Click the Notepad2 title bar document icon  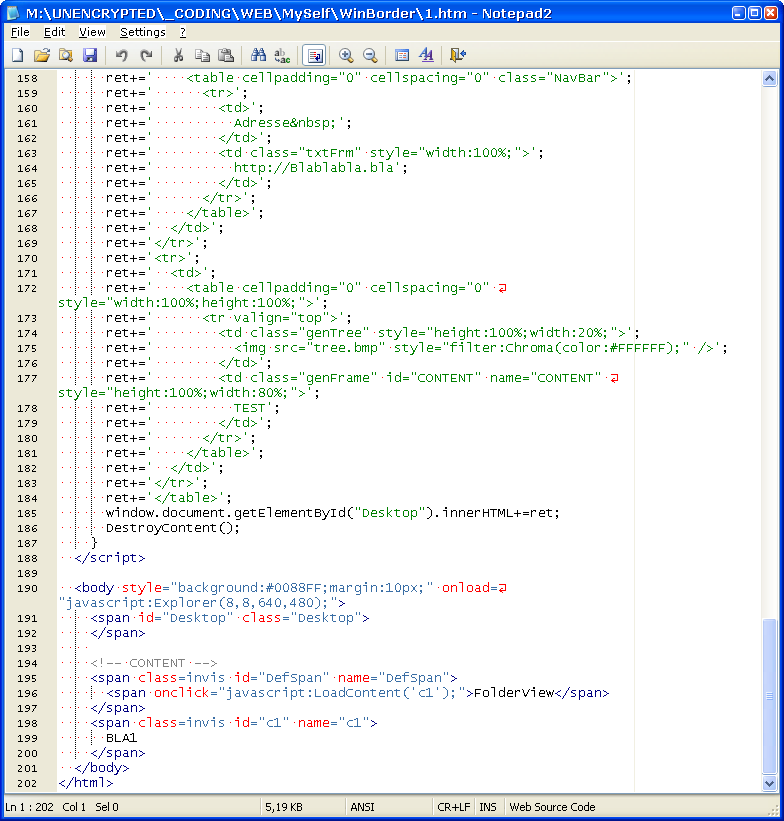[x=13, y=13]
